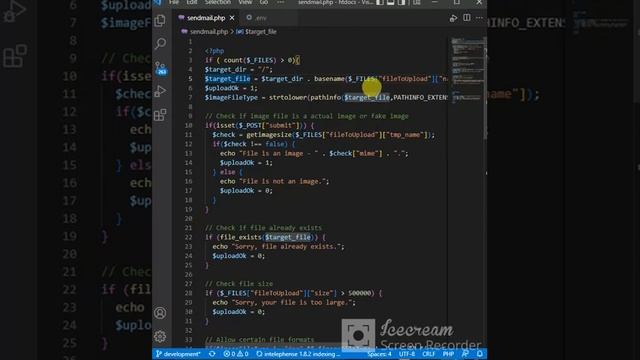Open the Edit menu
The width and height of the screenshot is (640, 360).
point(191,2)
